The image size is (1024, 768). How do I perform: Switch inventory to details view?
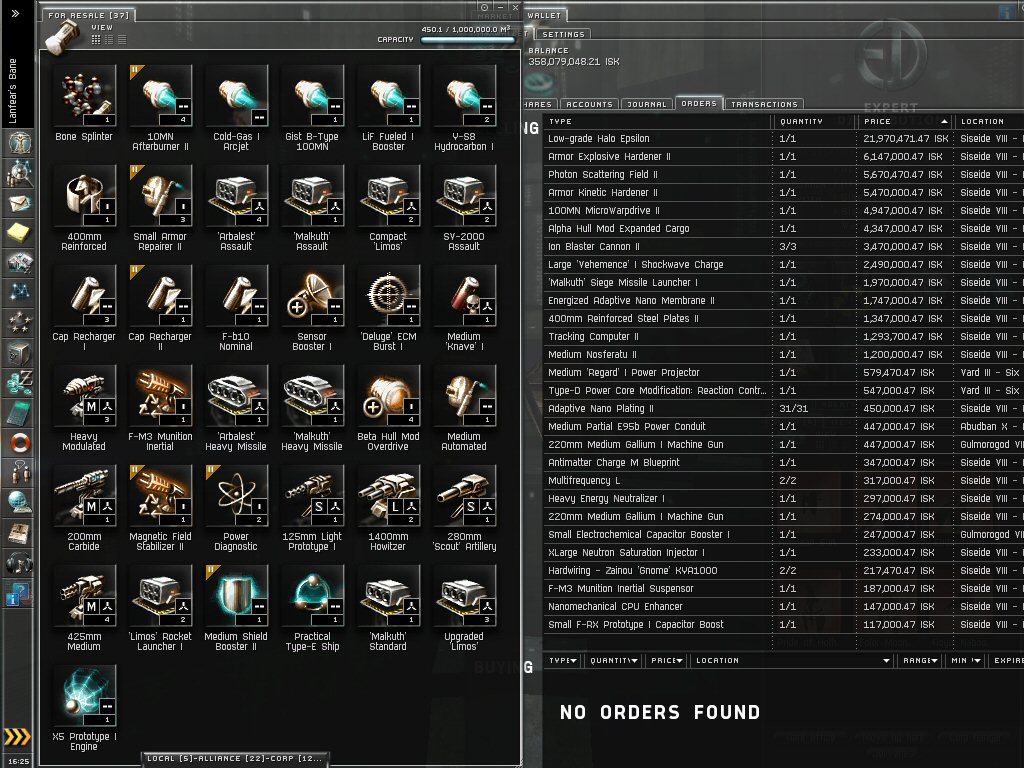coord(109,39)
